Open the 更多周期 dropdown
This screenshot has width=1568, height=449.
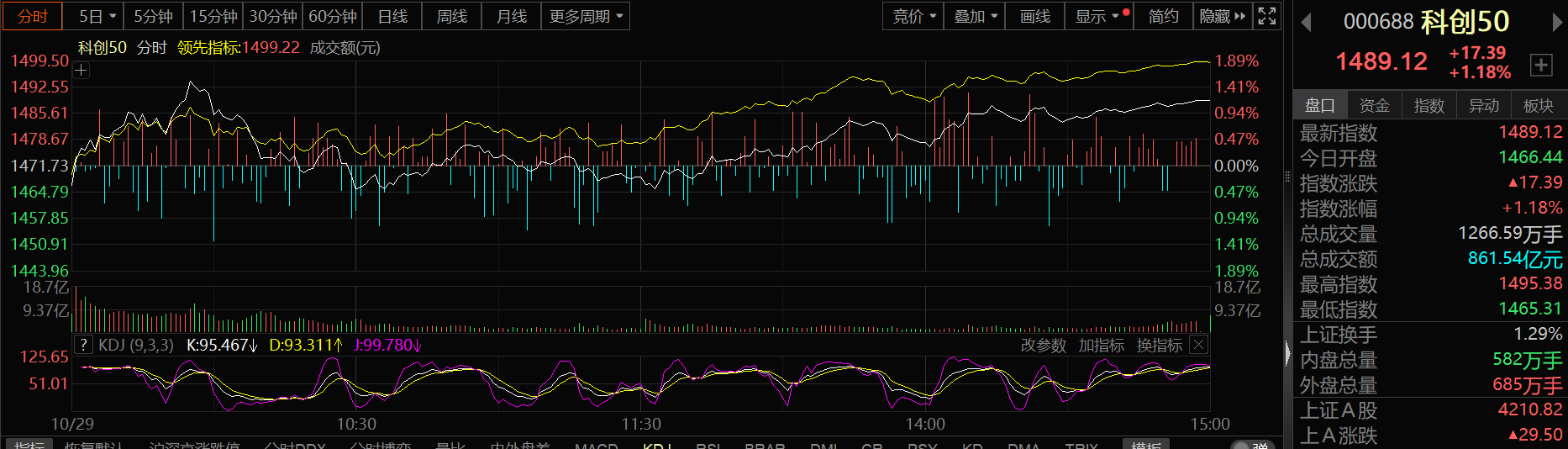[x=586, y=16]
